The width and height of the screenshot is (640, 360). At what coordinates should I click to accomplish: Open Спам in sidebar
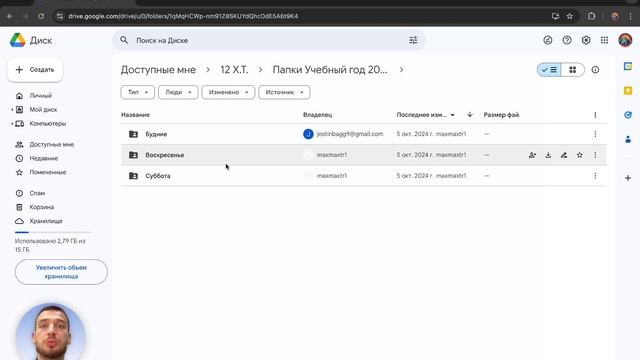(x=37, y=193)
